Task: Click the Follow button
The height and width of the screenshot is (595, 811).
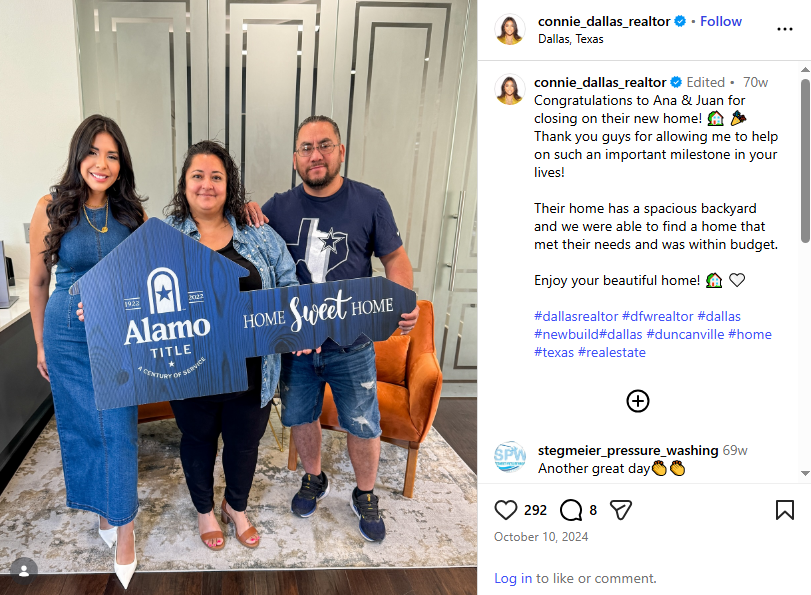Action: (x=721, y=21)
